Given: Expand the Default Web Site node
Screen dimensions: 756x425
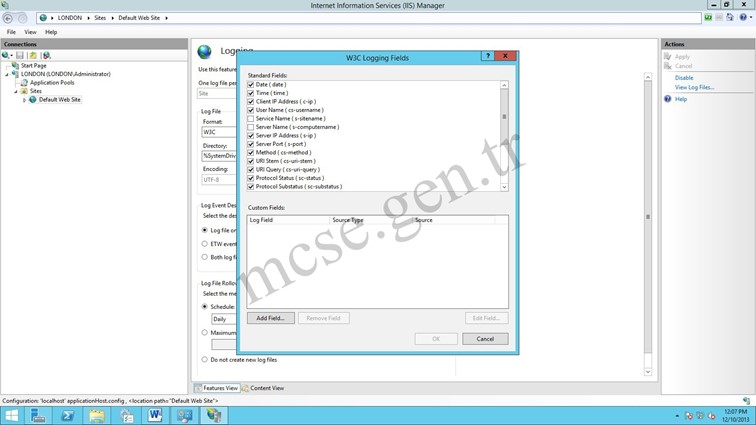Looking at the screenshot, I should [x=24, y=100].
